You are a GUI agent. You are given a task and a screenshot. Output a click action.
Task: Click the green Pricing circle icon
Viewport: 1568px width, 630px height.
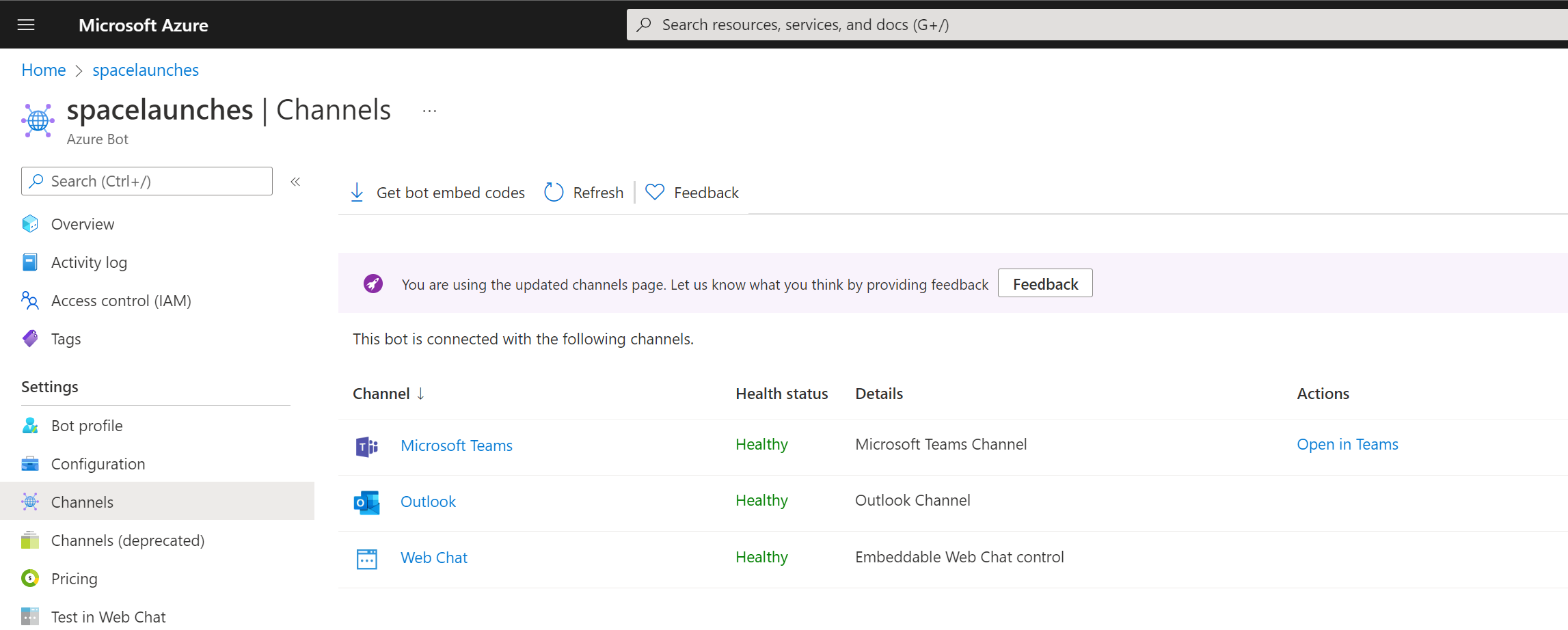click(30, 579)
